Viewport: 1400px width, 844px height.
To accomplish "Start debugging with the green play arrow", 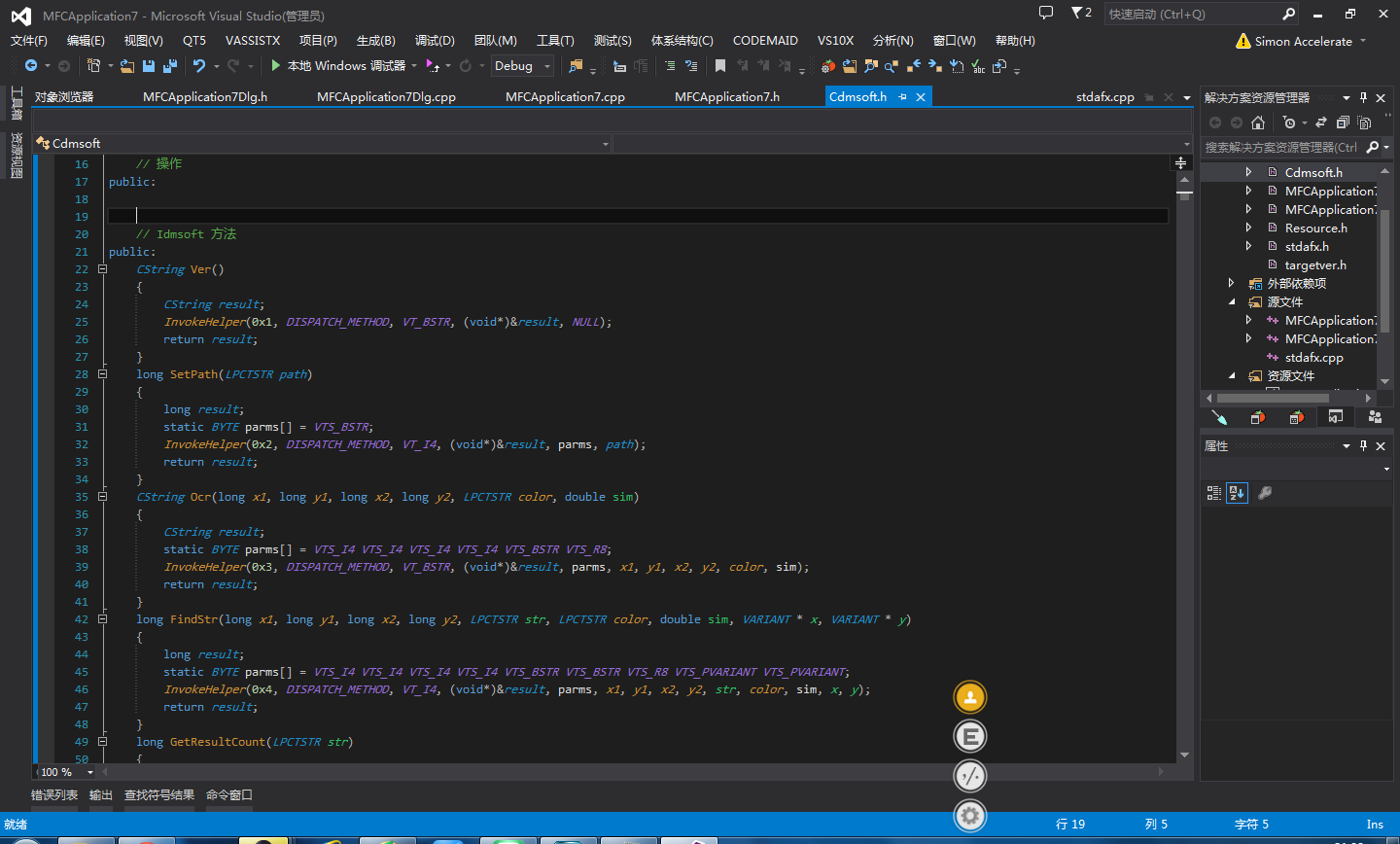I will click(276, 66).
